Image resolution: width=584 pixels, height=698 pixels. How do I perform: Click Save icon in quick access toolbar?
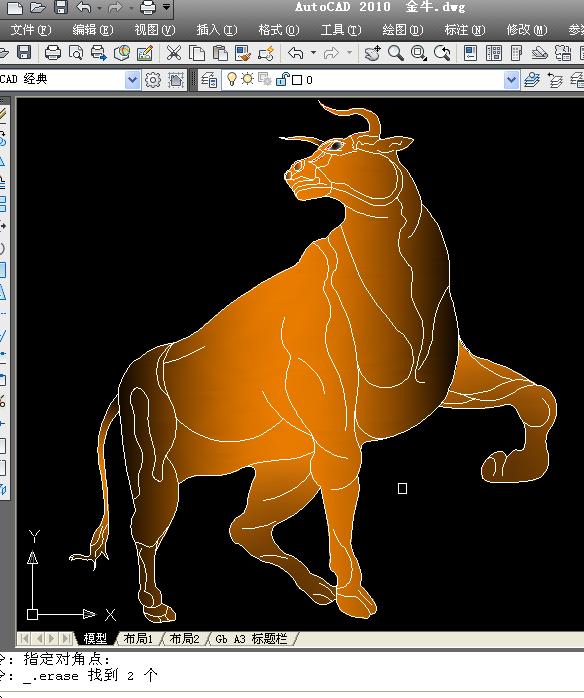point(61,7)
